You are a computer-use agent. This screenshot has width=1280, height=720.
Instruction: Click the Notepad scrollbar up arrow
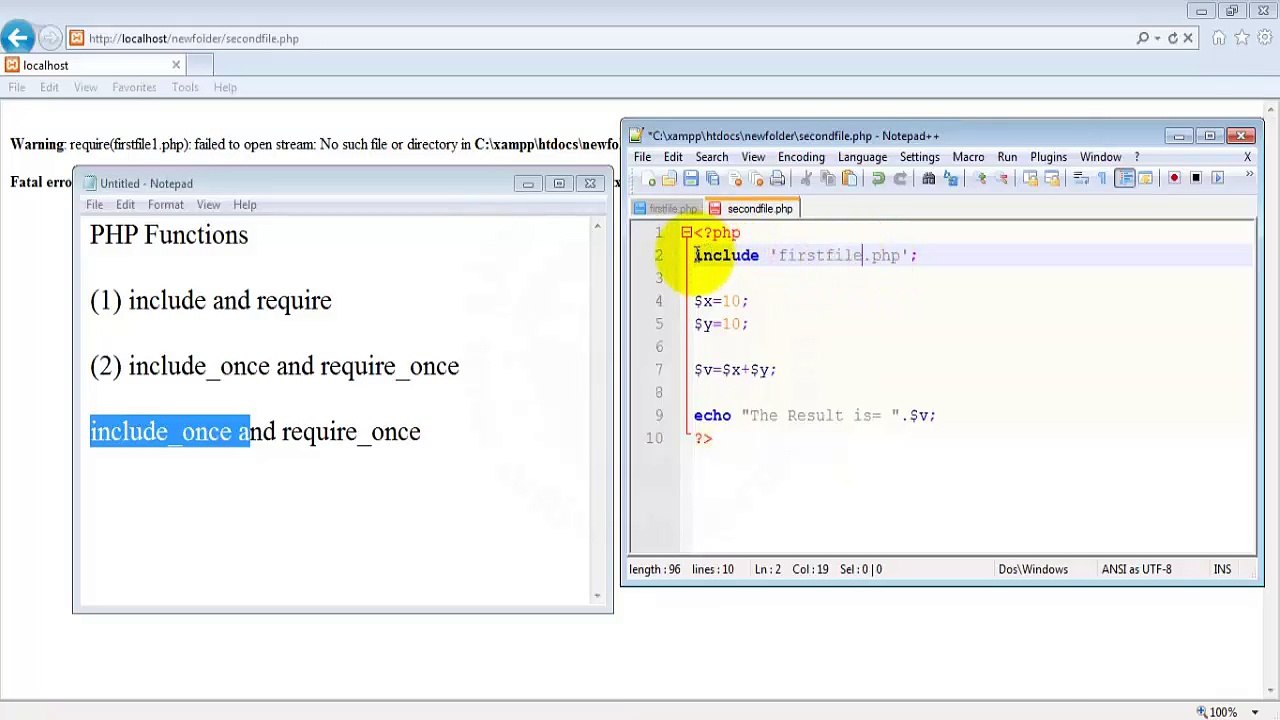[x=597, y=227]
